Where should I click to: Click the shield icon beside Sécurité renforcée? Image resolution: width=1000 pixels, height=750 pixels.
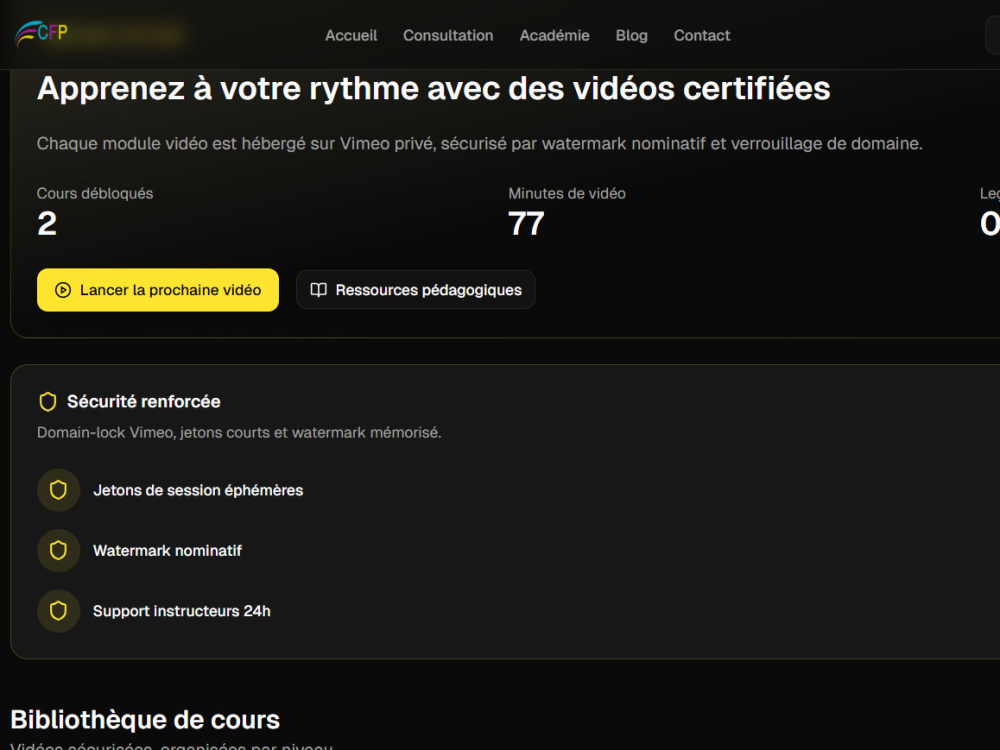click(x=48, y=402)
